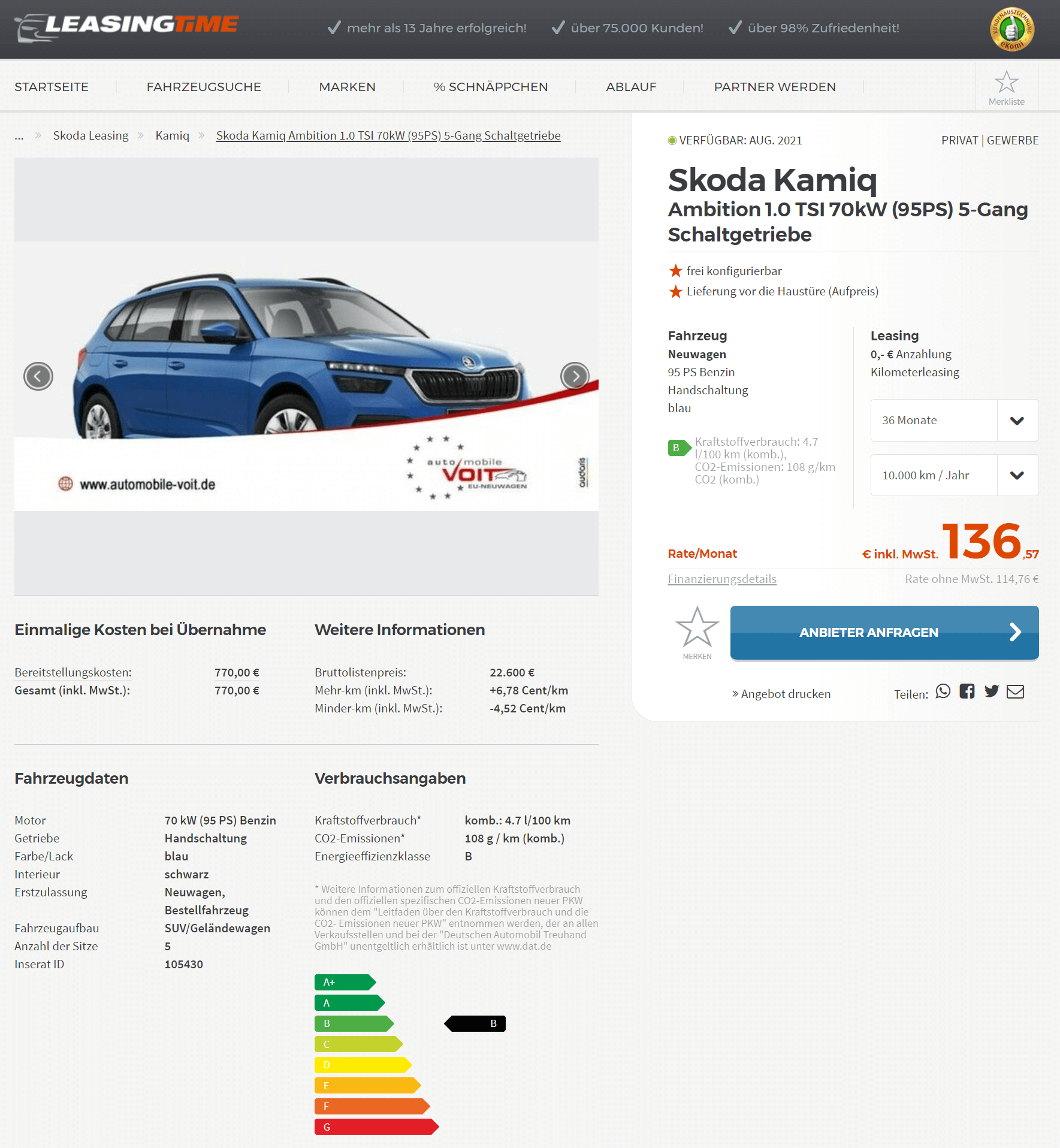
Task: Open Finanzierungsdetails link
Action: click(x=722, y=579)
